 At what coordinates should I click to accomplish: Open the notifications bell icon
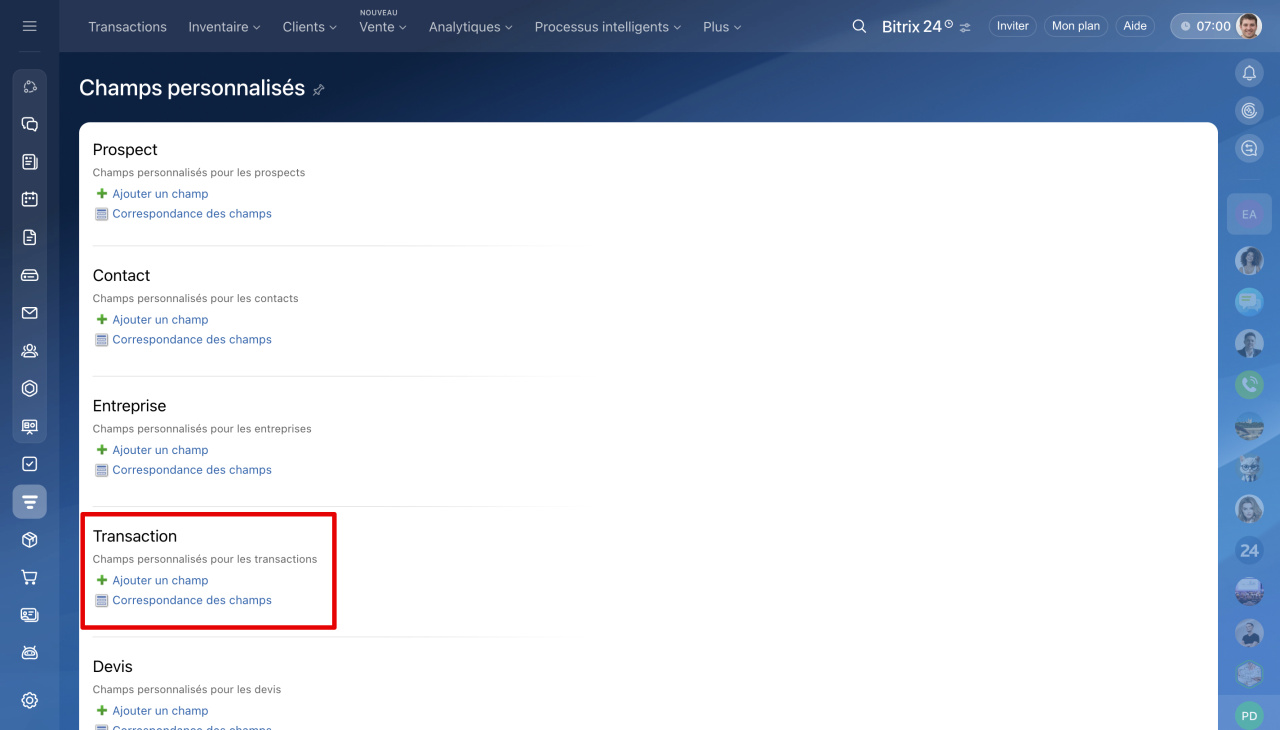1249,72
